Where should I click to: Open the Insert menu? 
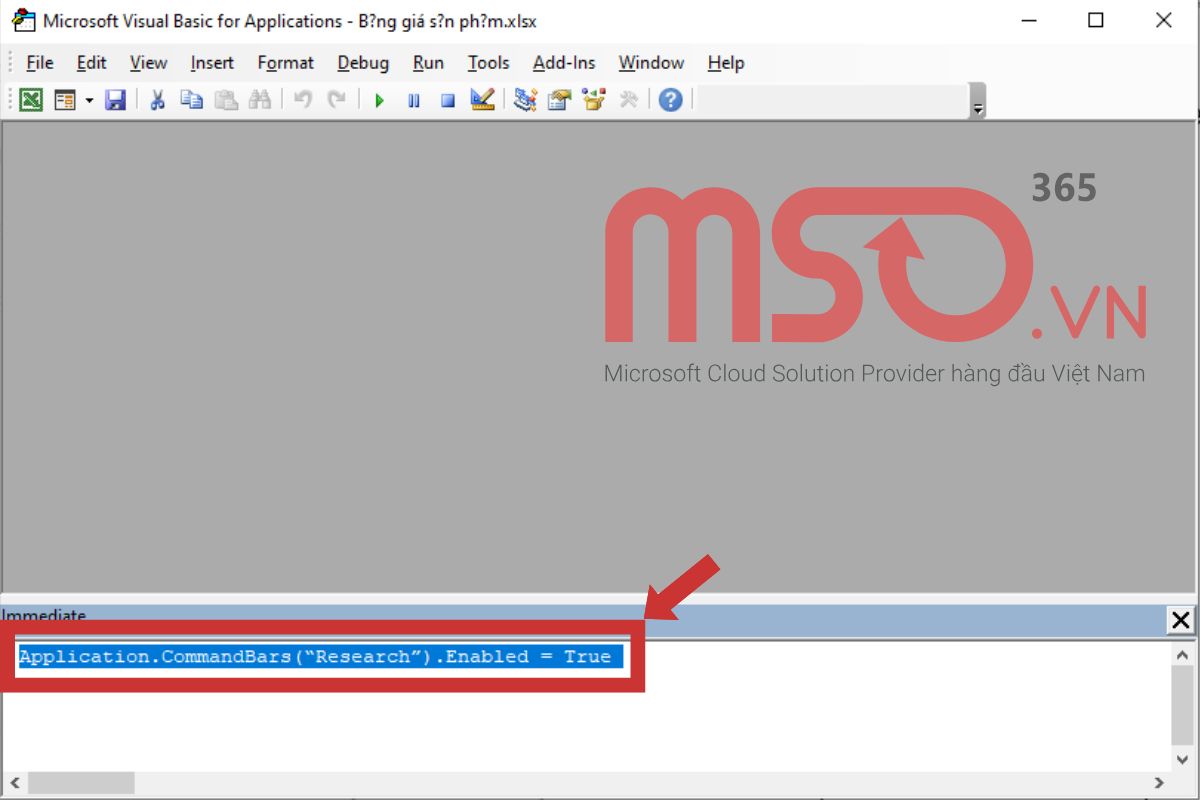pyautogui.click(x=212, y=62)
